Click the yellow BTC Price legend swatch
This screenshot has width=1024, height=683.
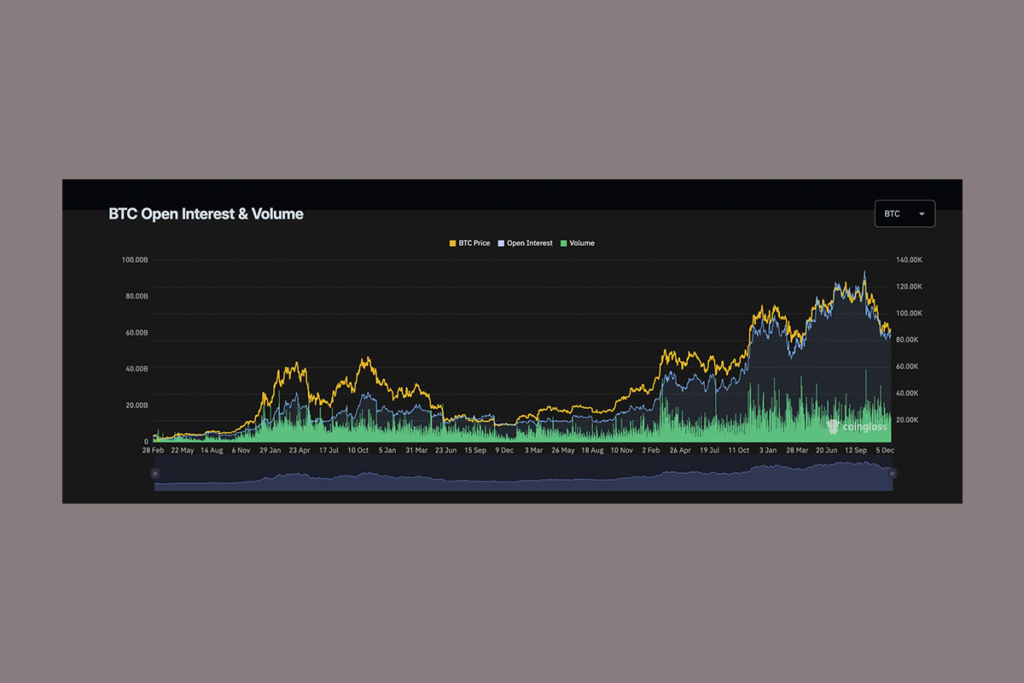(x=452, y=243)
